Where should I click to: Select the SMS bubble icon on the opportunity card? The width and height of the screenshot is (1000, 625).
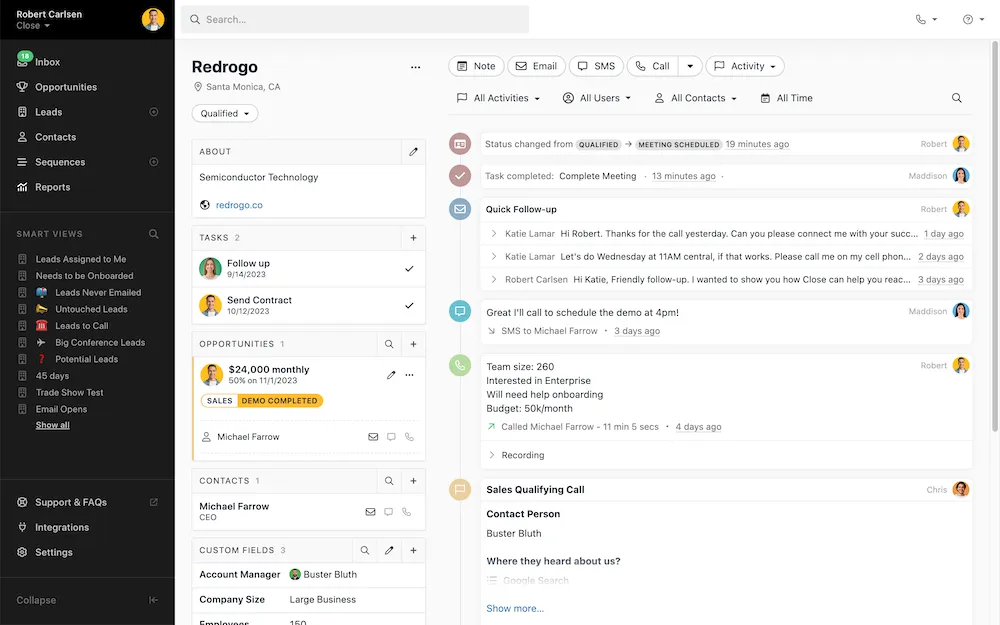pos(389,437)
